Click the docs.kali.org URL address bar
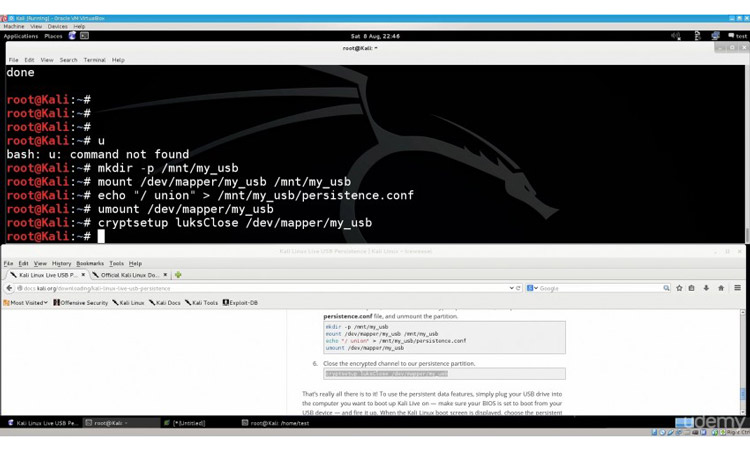Image resolution: width=750 pixels, height=450 pixels. point(263,288)
